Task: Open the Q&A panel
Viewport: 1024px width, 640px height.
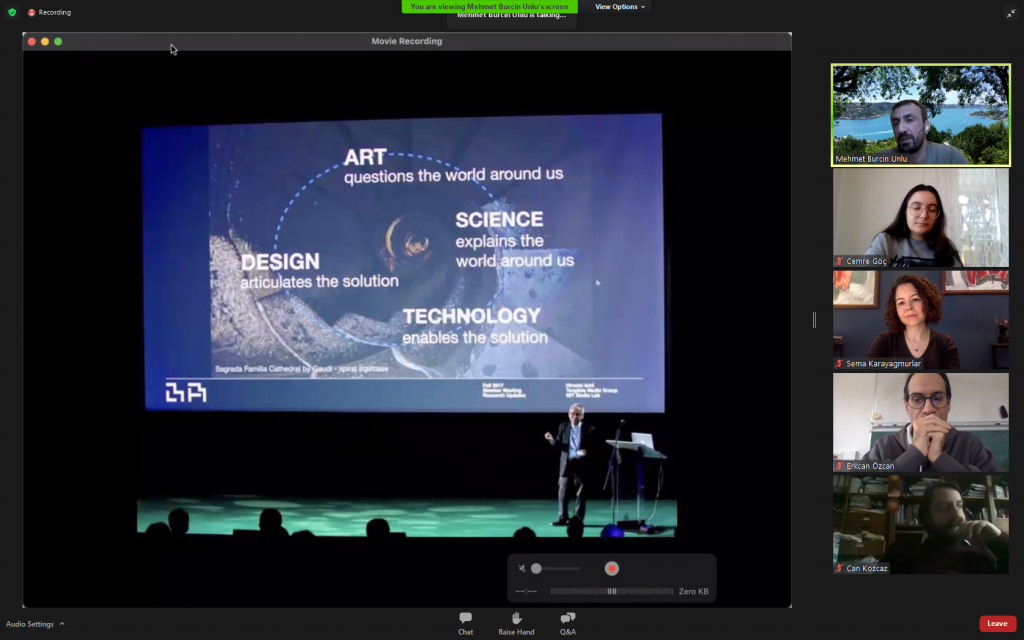Action: (x=567, y=623)
